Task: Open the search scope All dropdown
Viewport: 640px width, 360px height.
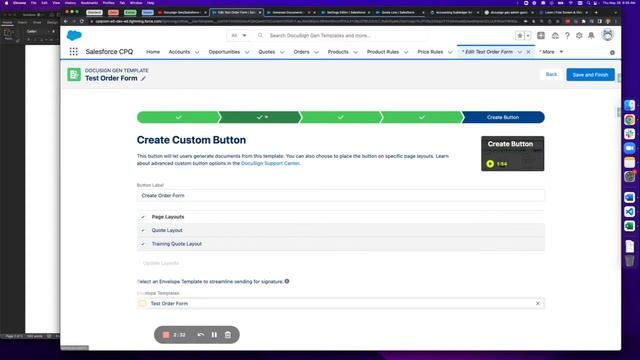Action: tap(239, 36)
